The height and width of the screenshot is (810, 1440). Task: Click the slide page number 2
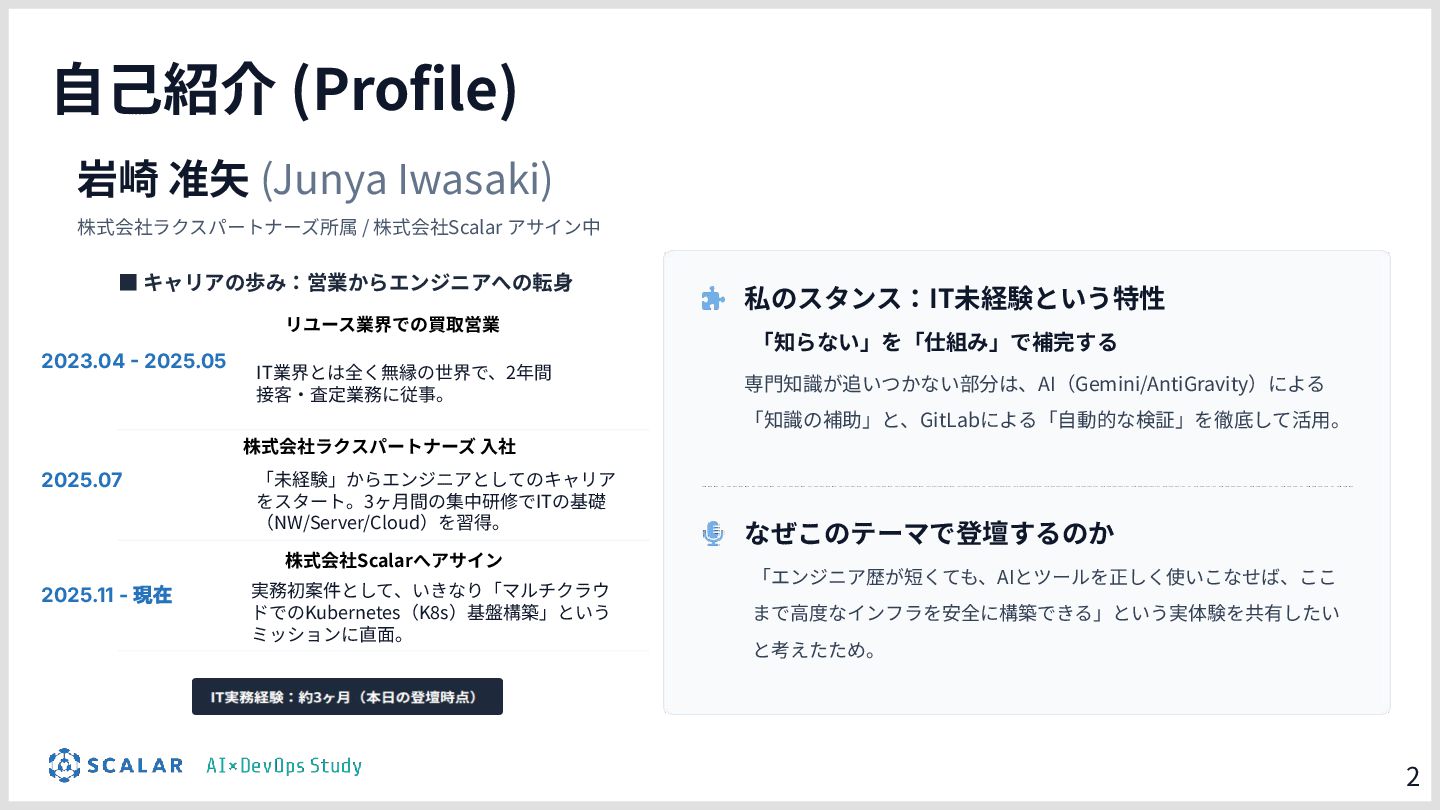(x=1412, y=776)
